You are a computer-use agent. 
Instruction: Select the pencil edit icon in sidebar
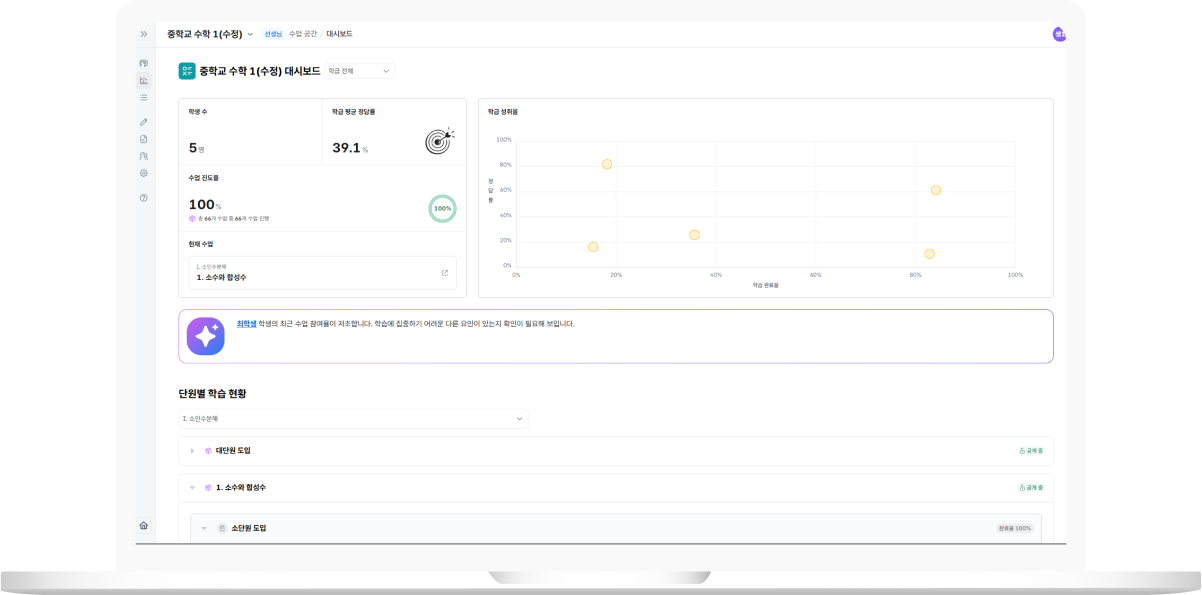pos(144,122)
